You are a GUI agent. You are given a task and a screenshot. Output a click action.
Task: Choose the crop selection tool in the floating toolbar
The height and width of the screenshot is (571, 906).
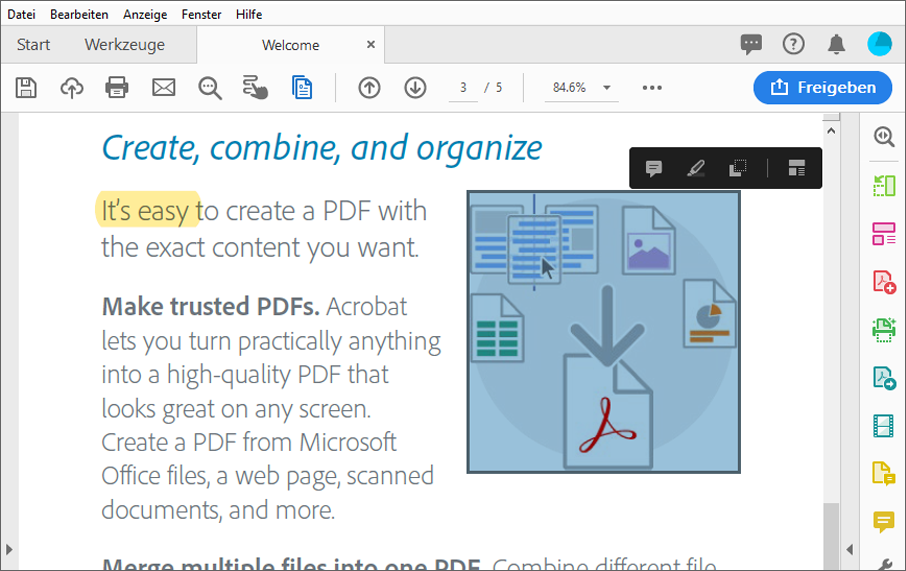point(737,168)
